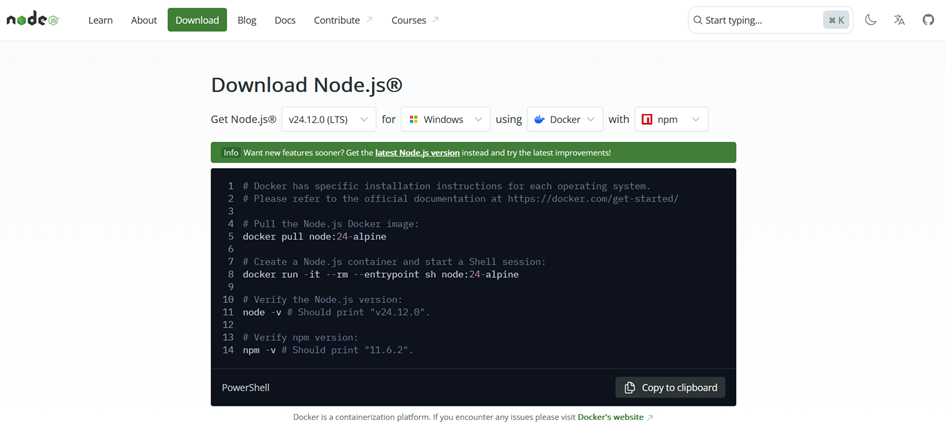Click the Download Node.js® heading

point(306,85)
